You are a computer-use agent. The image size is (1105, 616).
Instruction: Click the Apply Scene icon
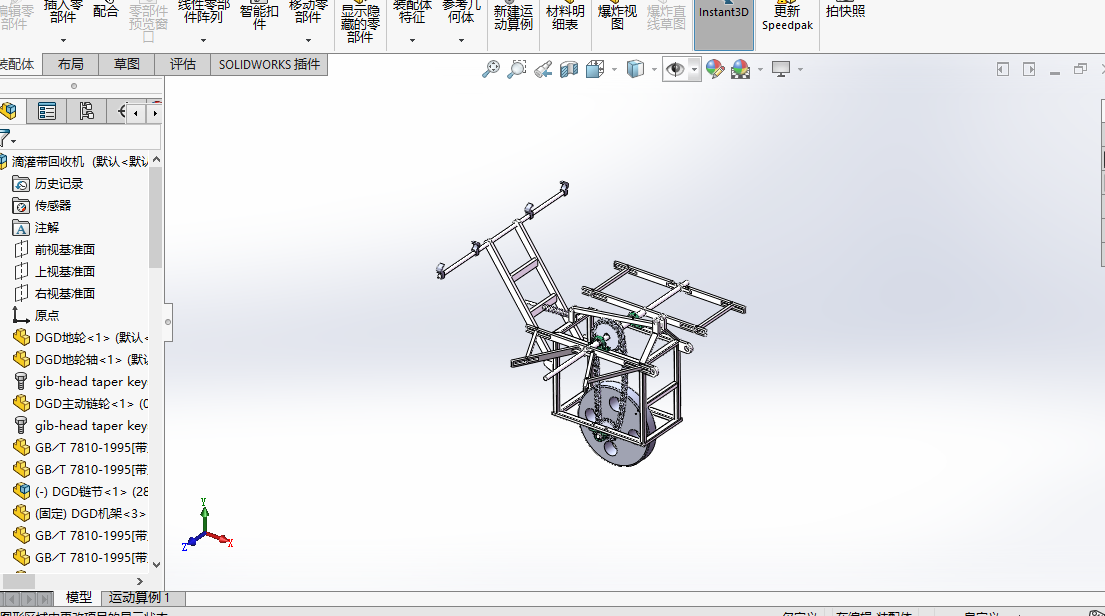(740, 69)
